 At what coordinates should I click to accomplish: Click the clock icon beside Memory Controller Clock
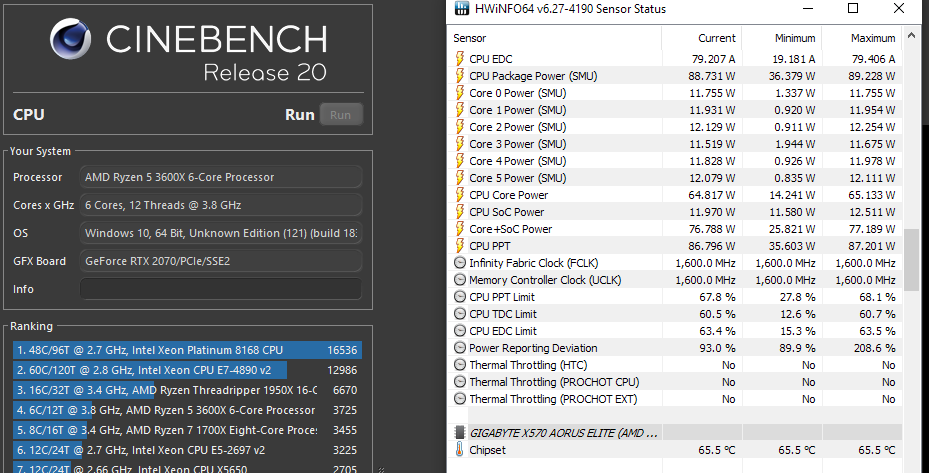(460, 280)
